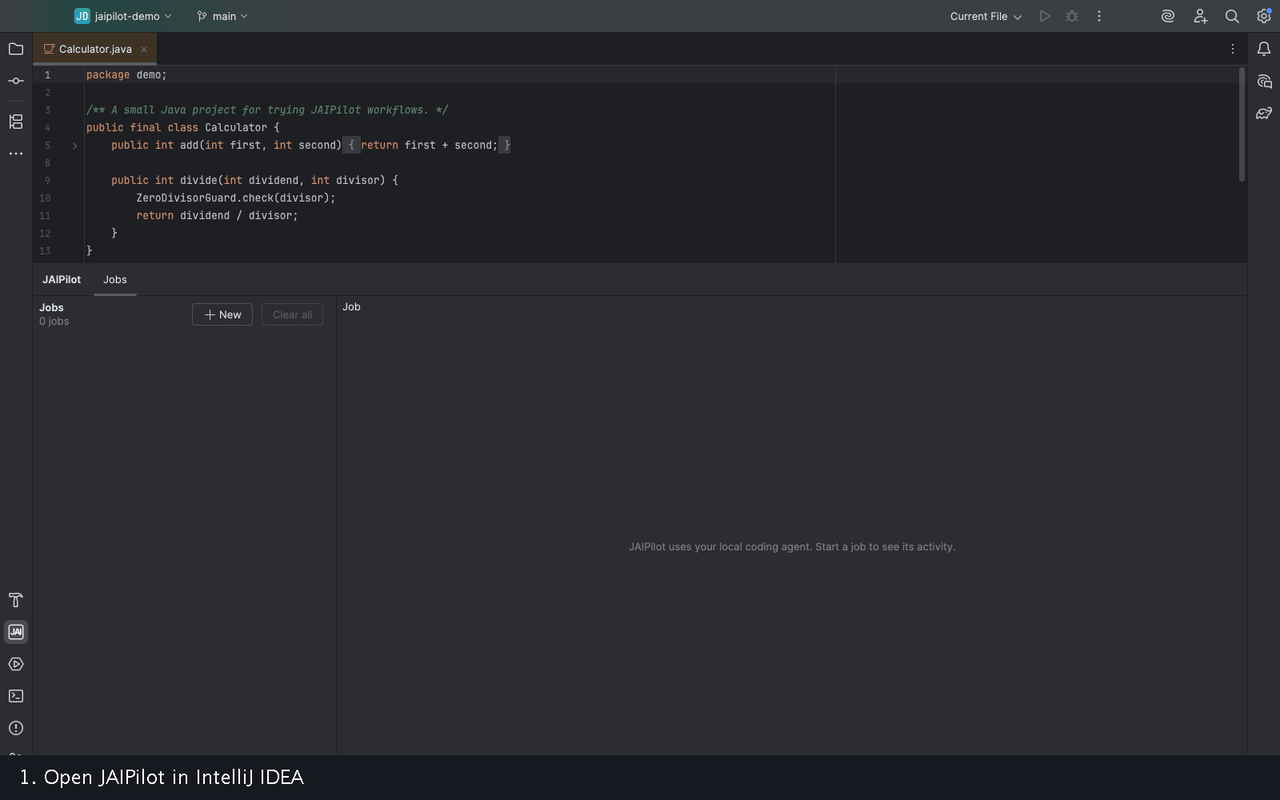The width and height of the screenshot is (1280, 800).
Task: Open the AI Assistant spiral icon
Action: tap(1168, 16)
